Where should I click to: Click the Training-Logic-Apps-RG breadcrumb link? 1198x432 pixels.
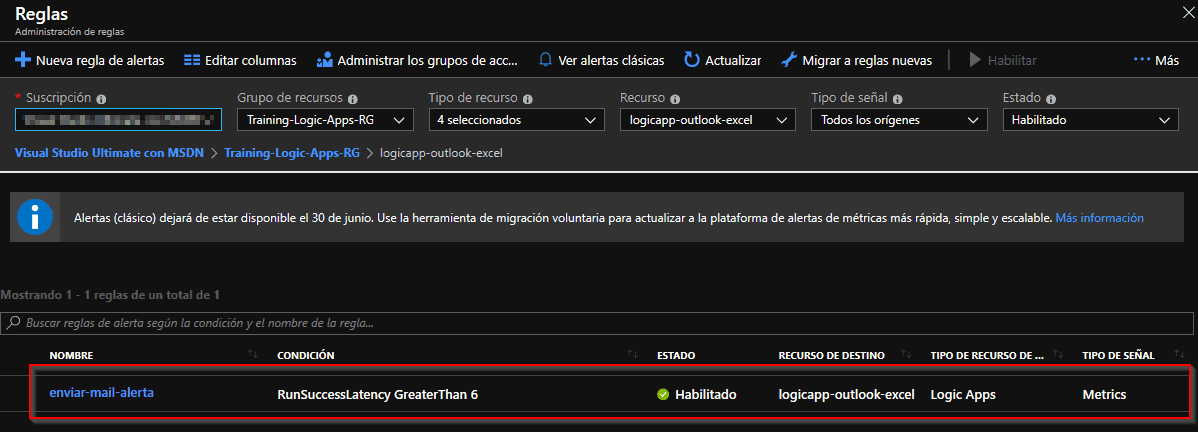pyautogui.click(x=292, y=153)
